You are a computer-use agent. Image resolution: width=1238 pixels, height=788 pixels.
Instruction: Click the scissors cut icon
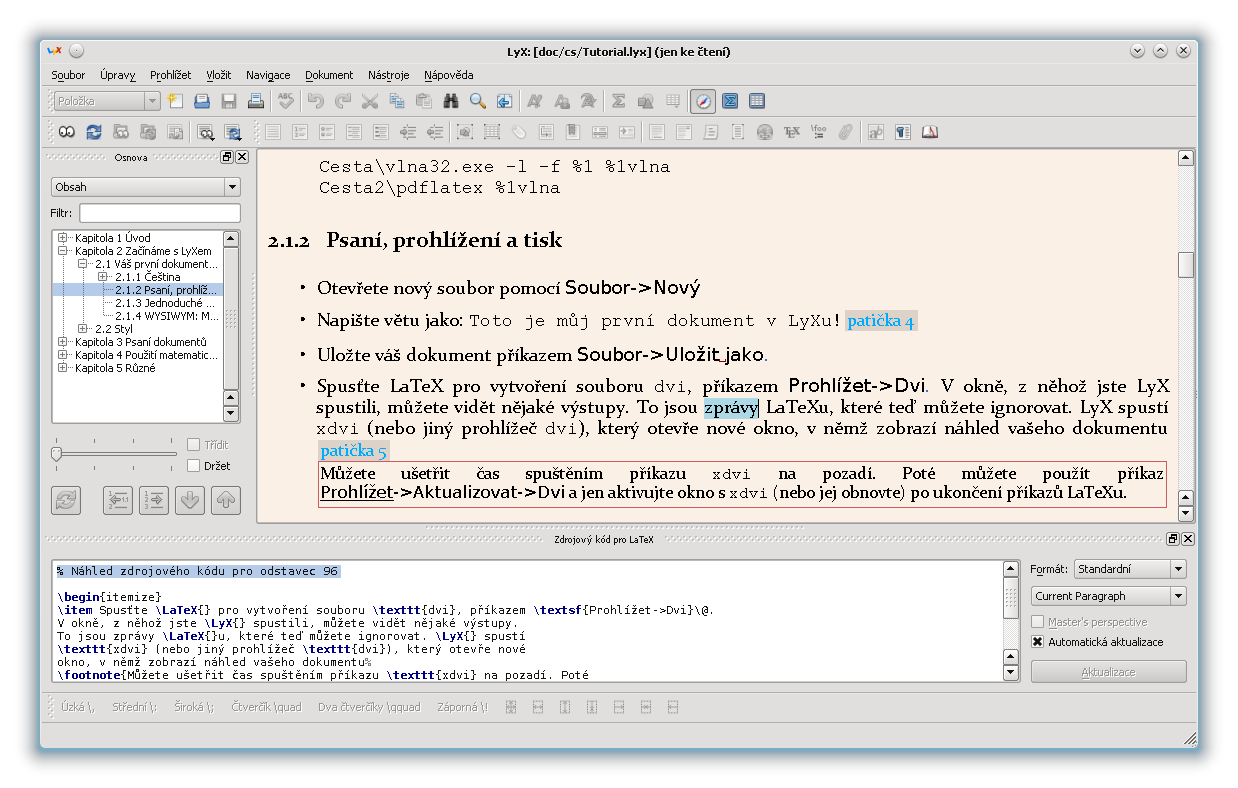(370, 101)
